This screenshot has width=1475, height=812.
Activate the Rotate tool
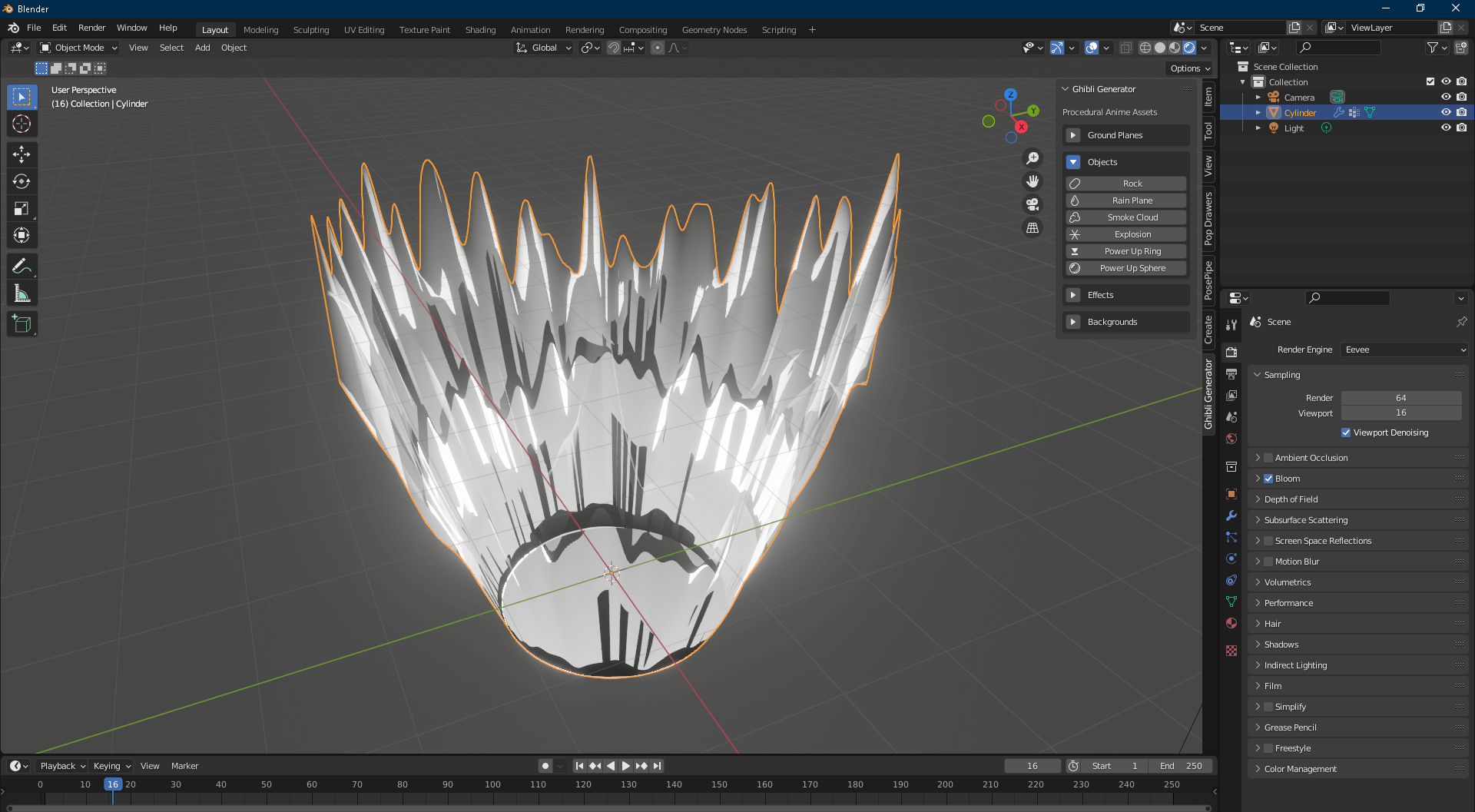(22, 181)
